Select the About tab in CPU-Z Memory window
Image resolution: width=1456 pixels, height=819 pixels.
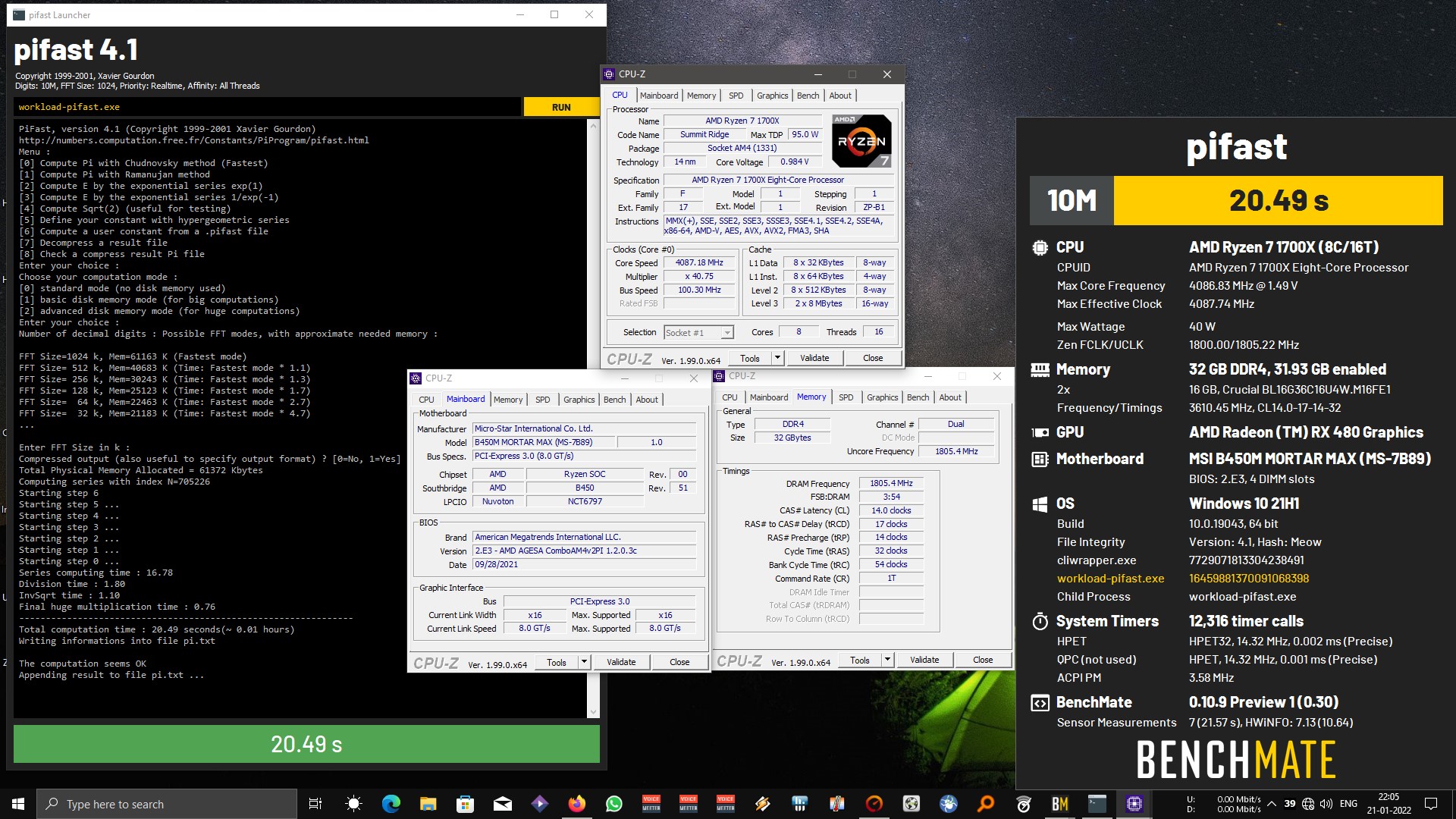point(950,397)
